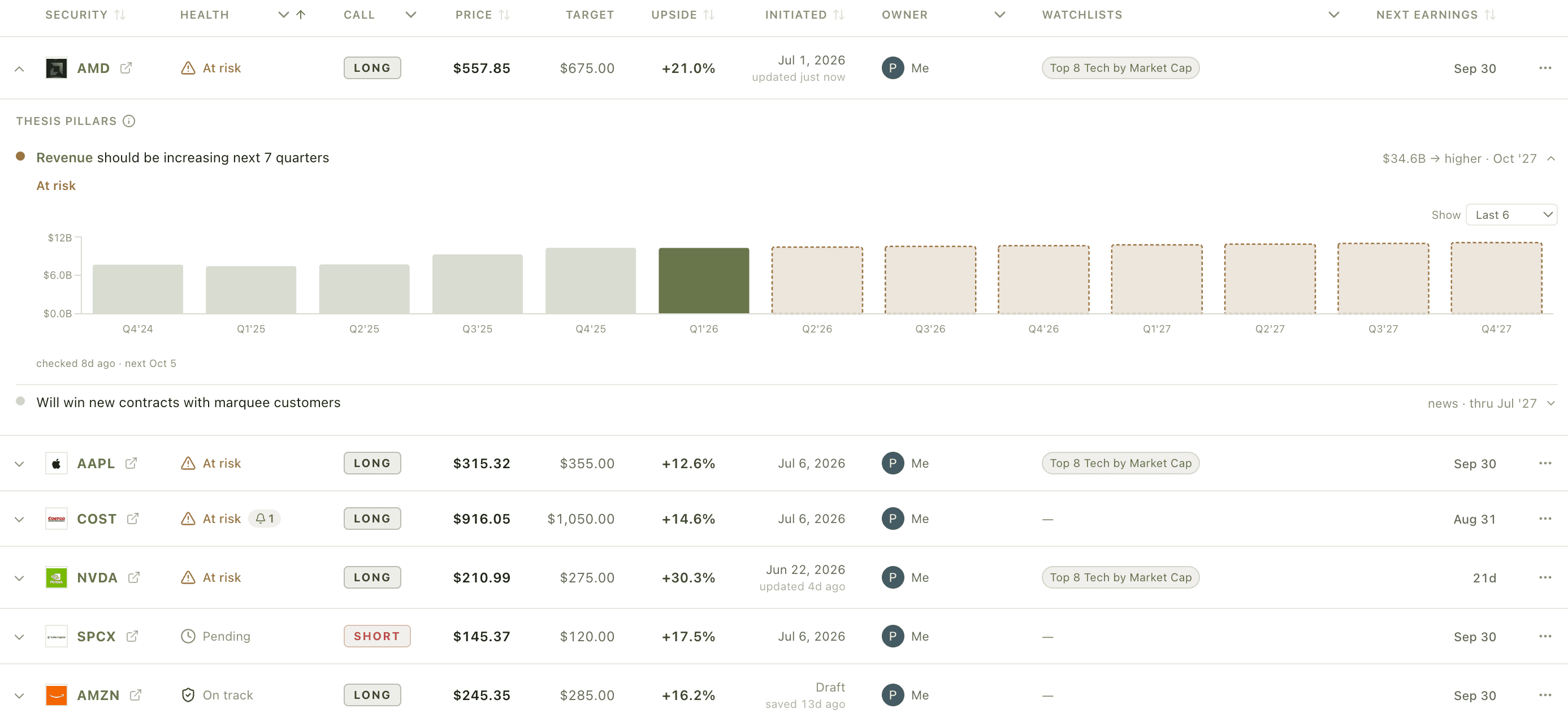This screenshot has width=1568, height=717.
Task: Expand the COST row
Action: (19, 519)
